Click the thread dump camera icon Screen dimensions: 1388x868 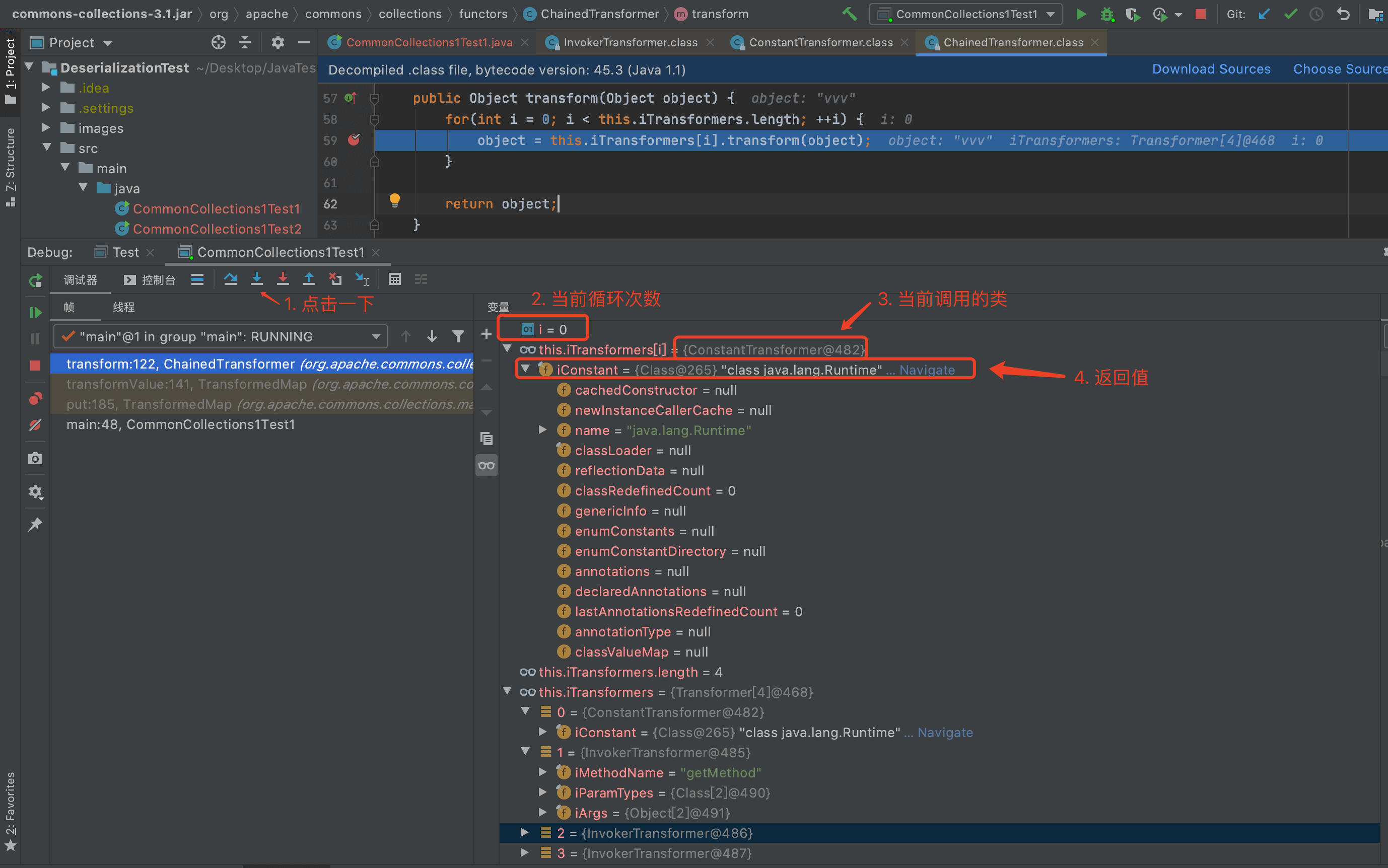(x=36, y=459)
